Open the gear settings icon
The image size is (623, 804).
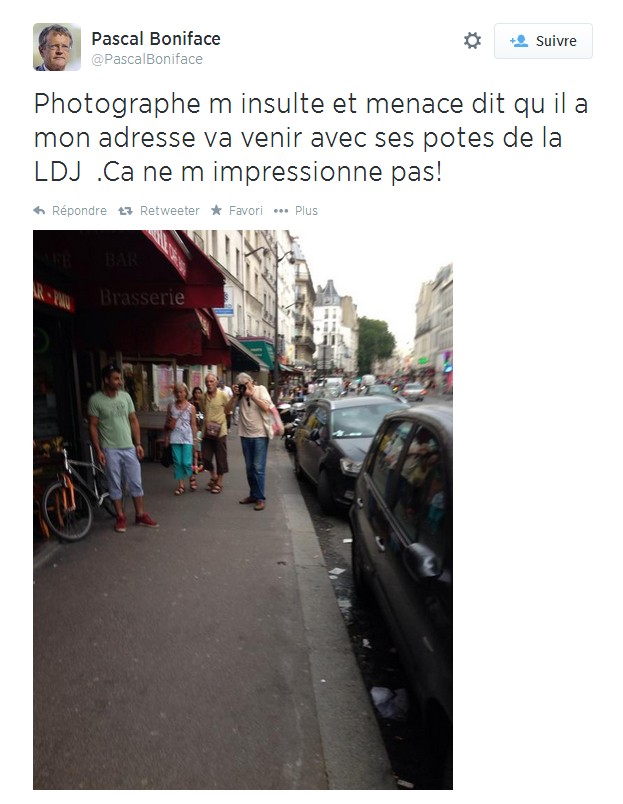pyautogui.click(x=472, y=41)
